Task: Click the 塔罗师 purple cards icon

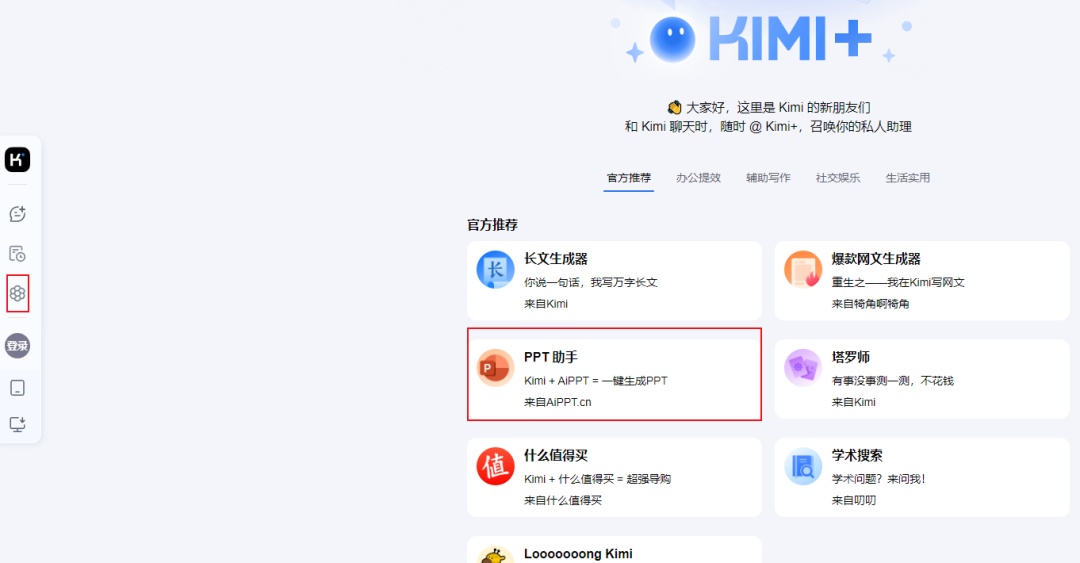Action: tap(802, 368)
